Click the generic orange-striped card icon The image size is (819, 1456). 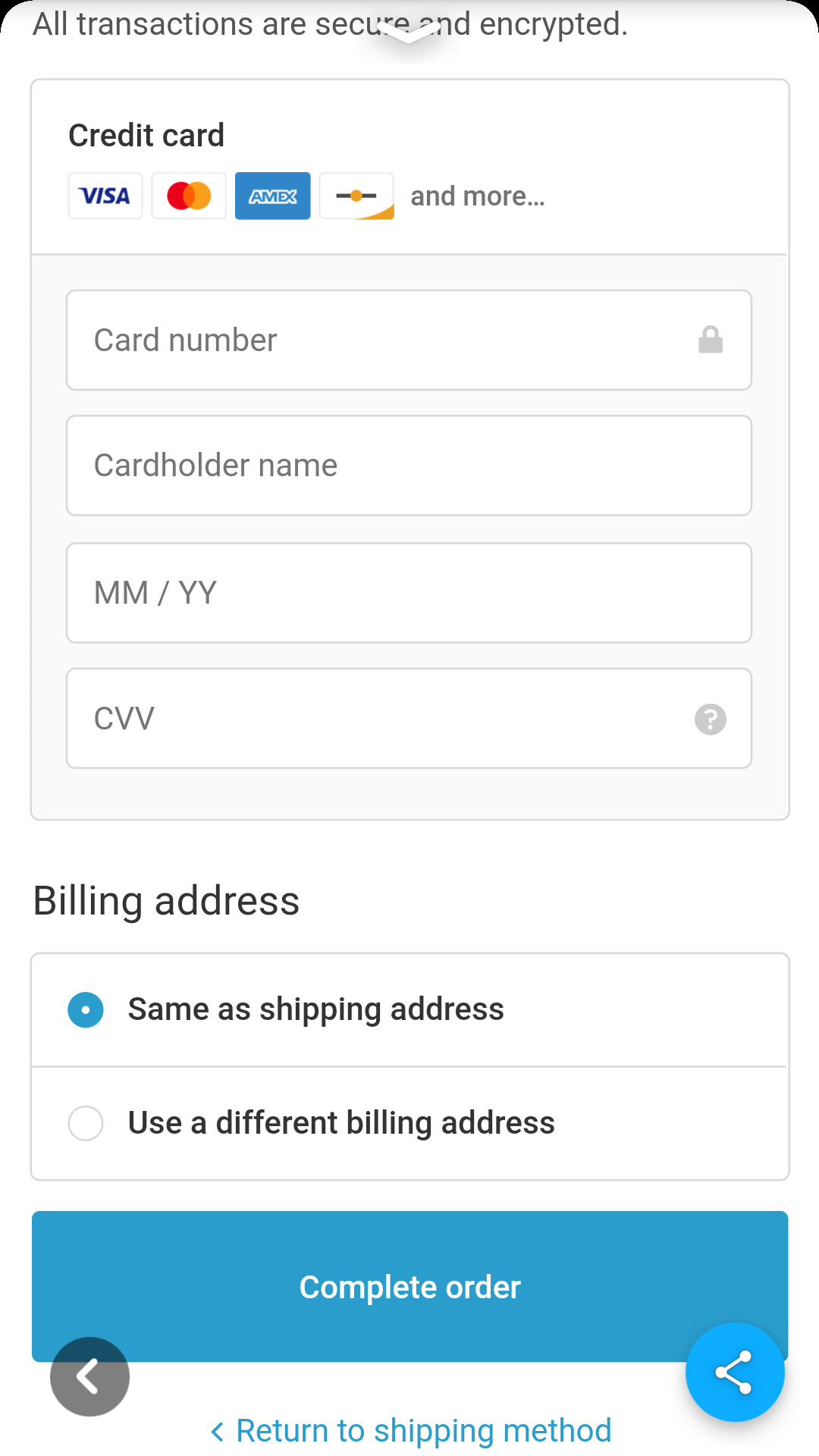356,196
